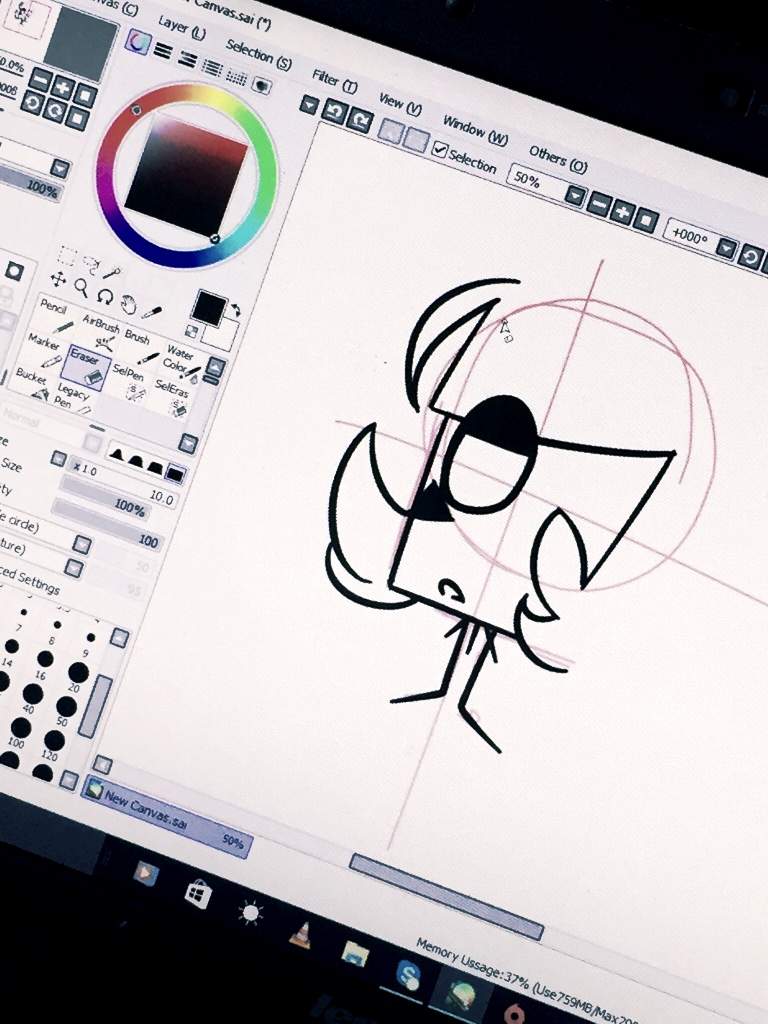Expand the (texture) brush texture dropdown
Image resolution: width=768 pixels, height=1024 pixels.
(x=74, y=568)
